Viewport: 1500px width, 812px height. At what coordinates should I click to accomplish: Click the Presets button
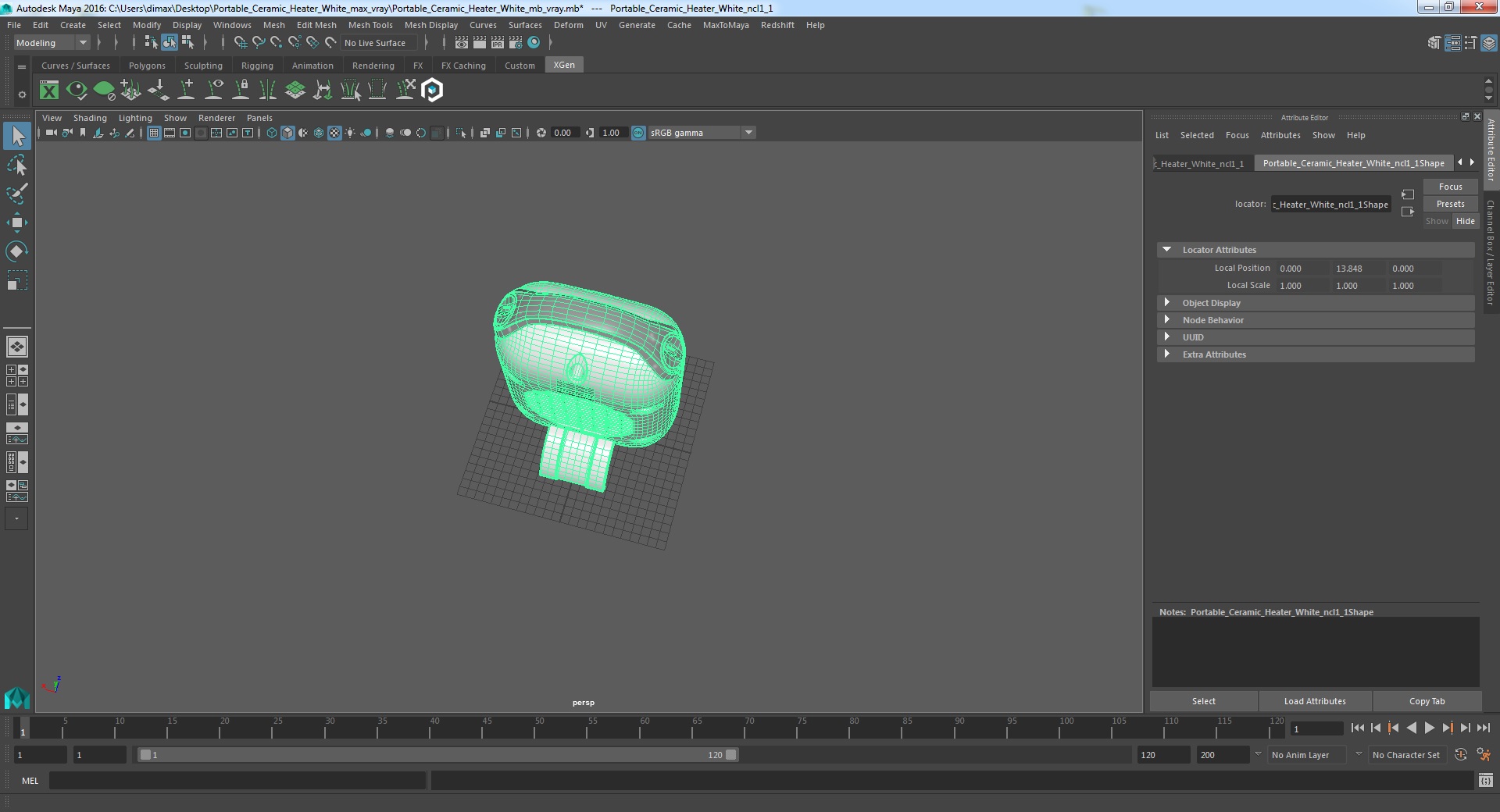pyautogui.click(x=1450, y=204)
